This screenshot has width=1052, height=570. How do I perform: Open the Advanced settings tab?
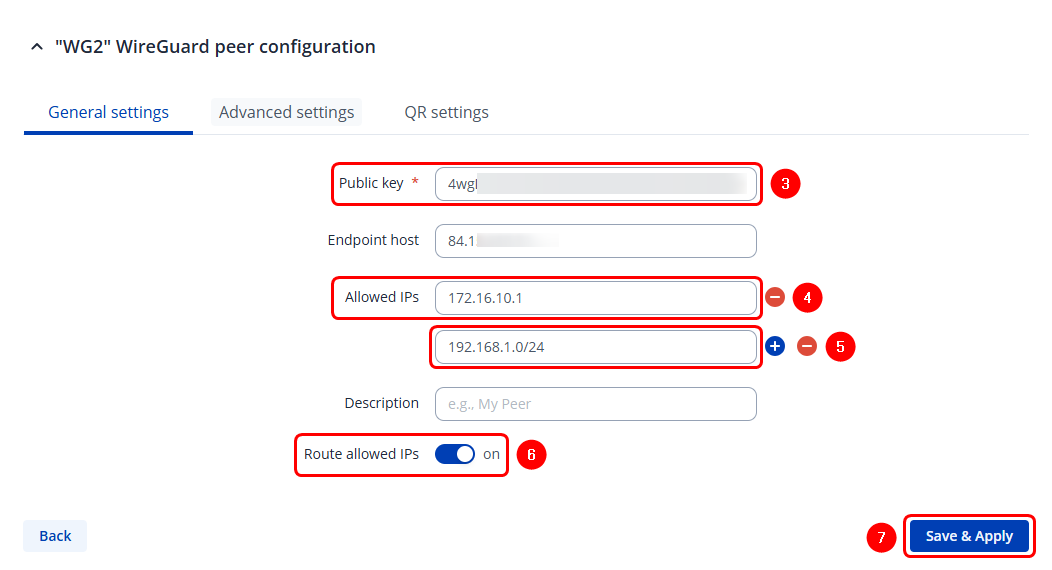pos(286,112)
